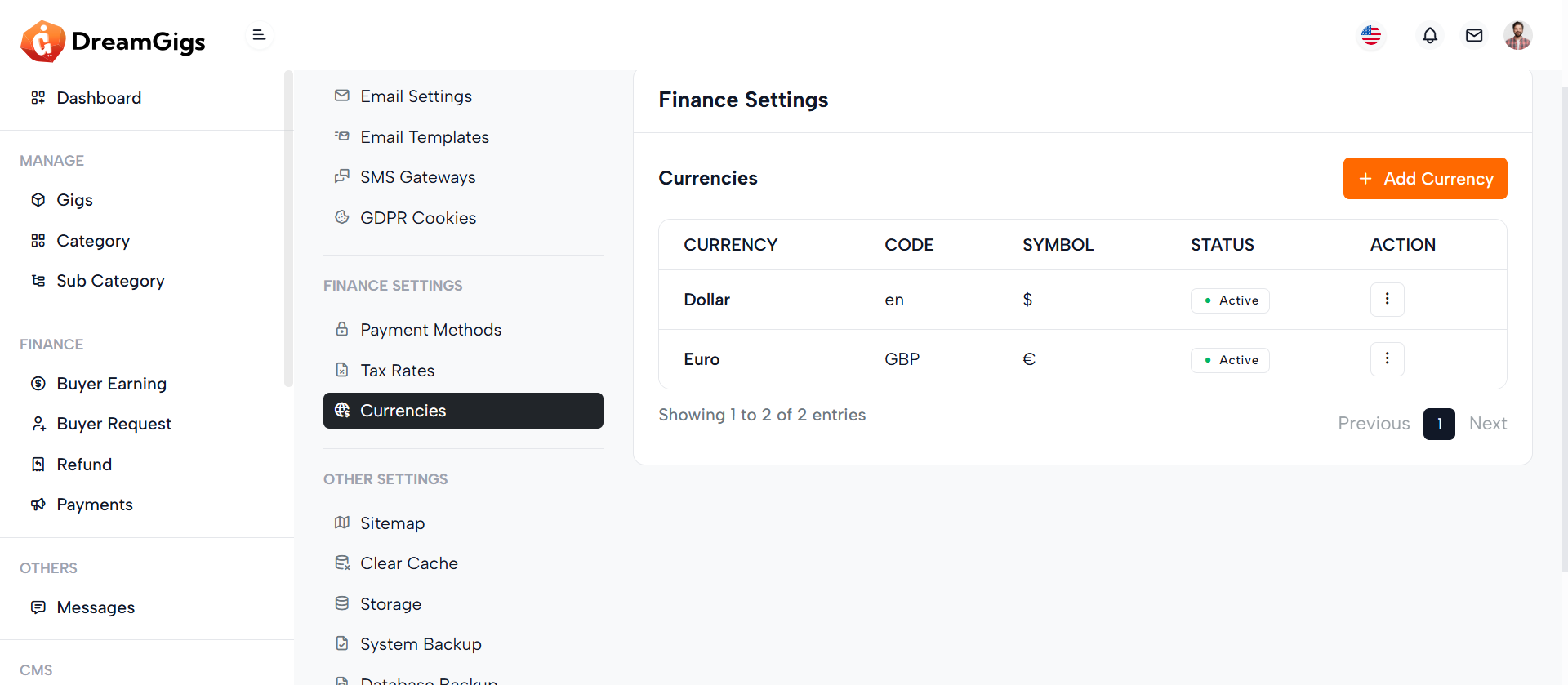Click the Dashboard grid icon
Screen dimensions: 1568x685
pyautogui.click(x=38, y=98)
